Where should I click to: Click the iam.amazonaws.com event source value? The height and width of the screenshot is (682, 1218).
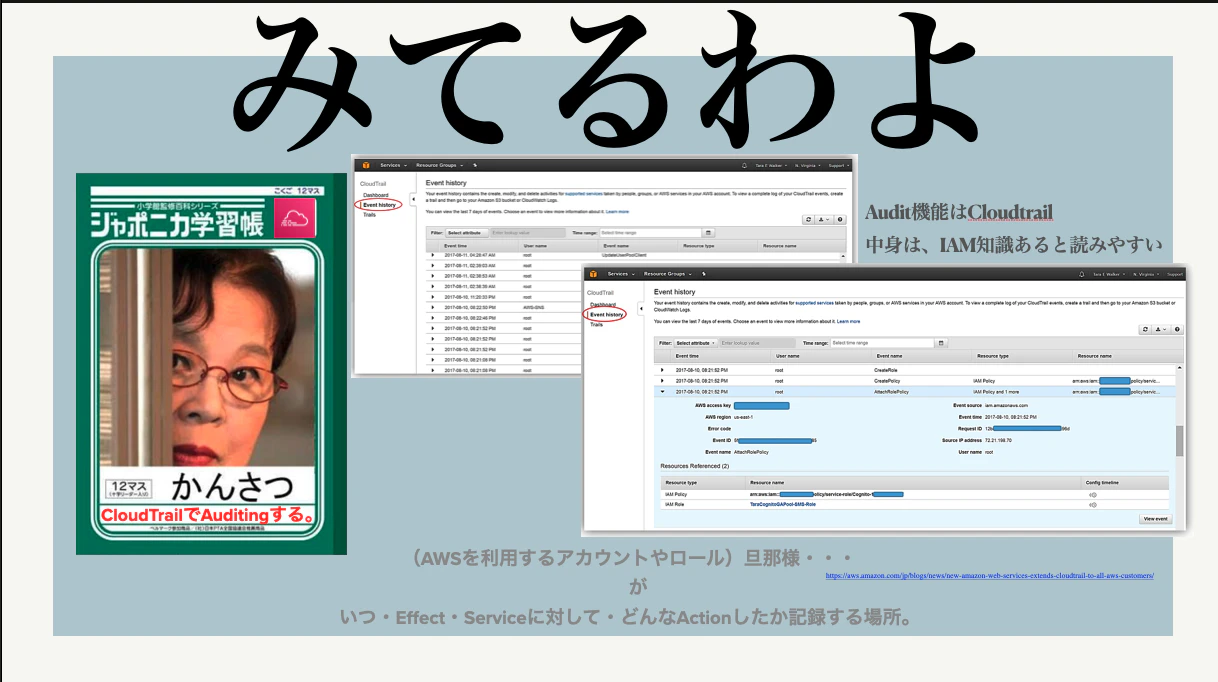point(1007,405)
